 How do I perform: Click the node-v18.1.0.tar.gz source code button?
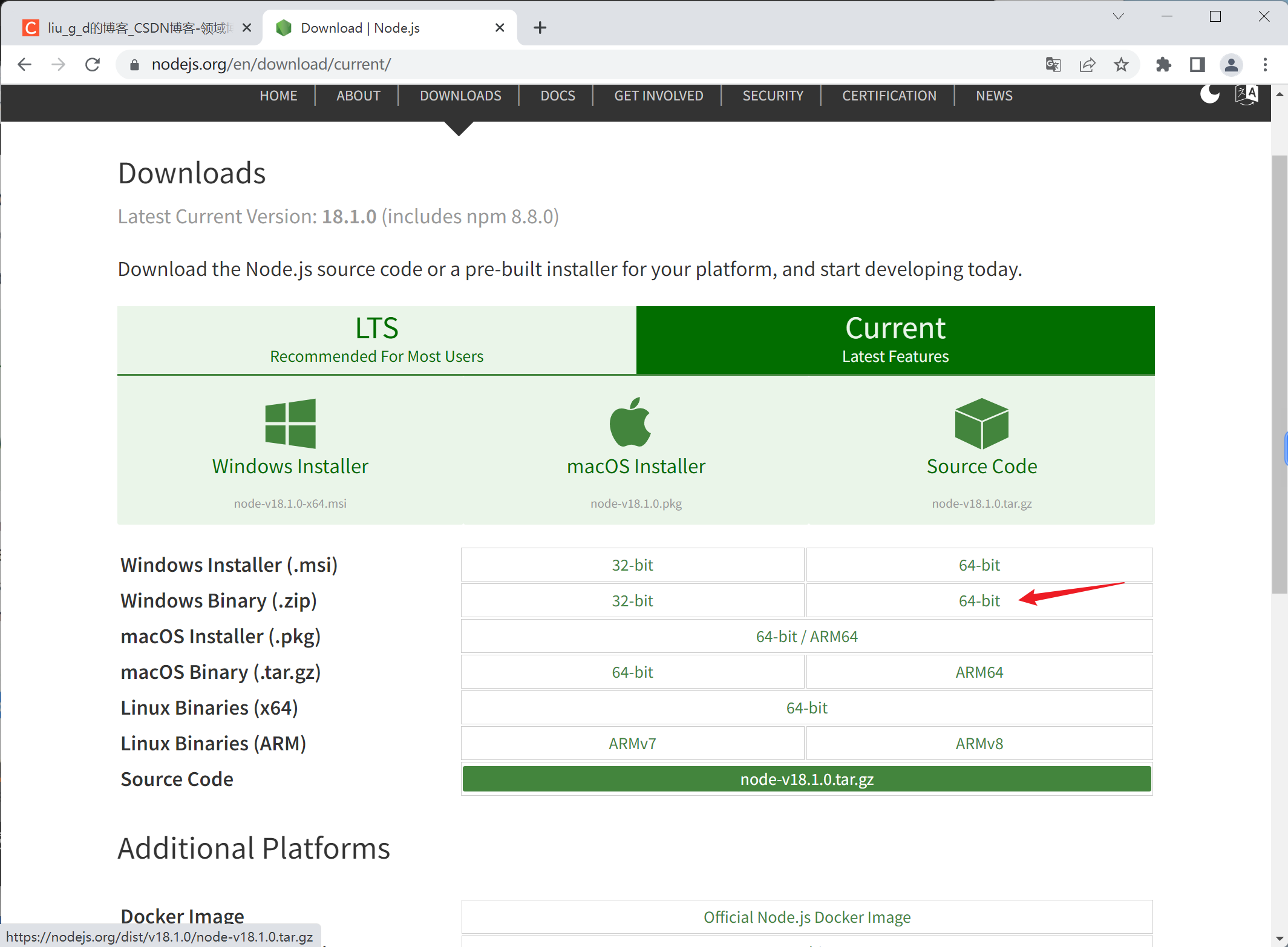(806, 779)
